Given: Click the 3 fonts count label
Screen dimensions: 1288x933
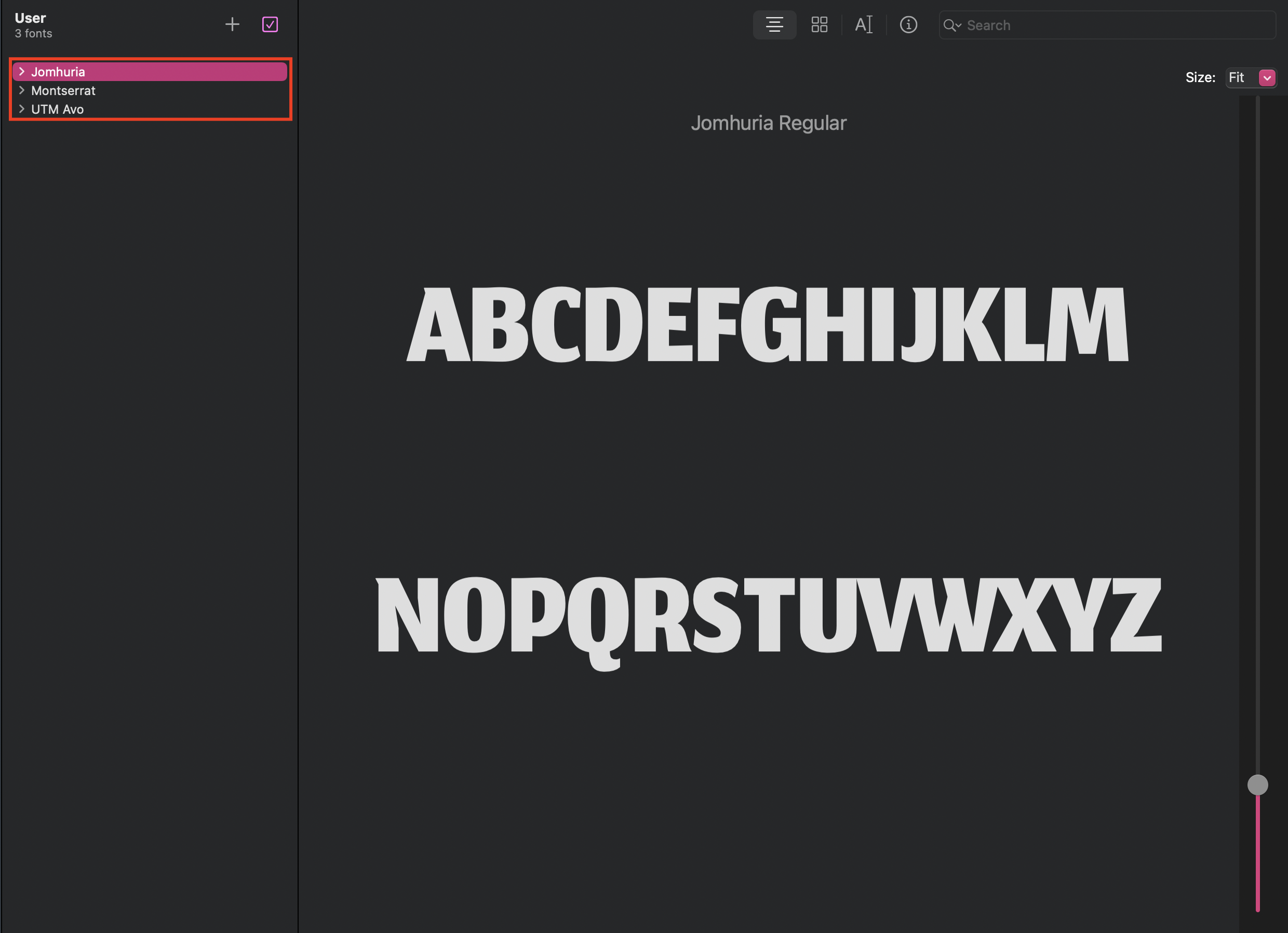Looking at the screenshot, I should [34, 34].
